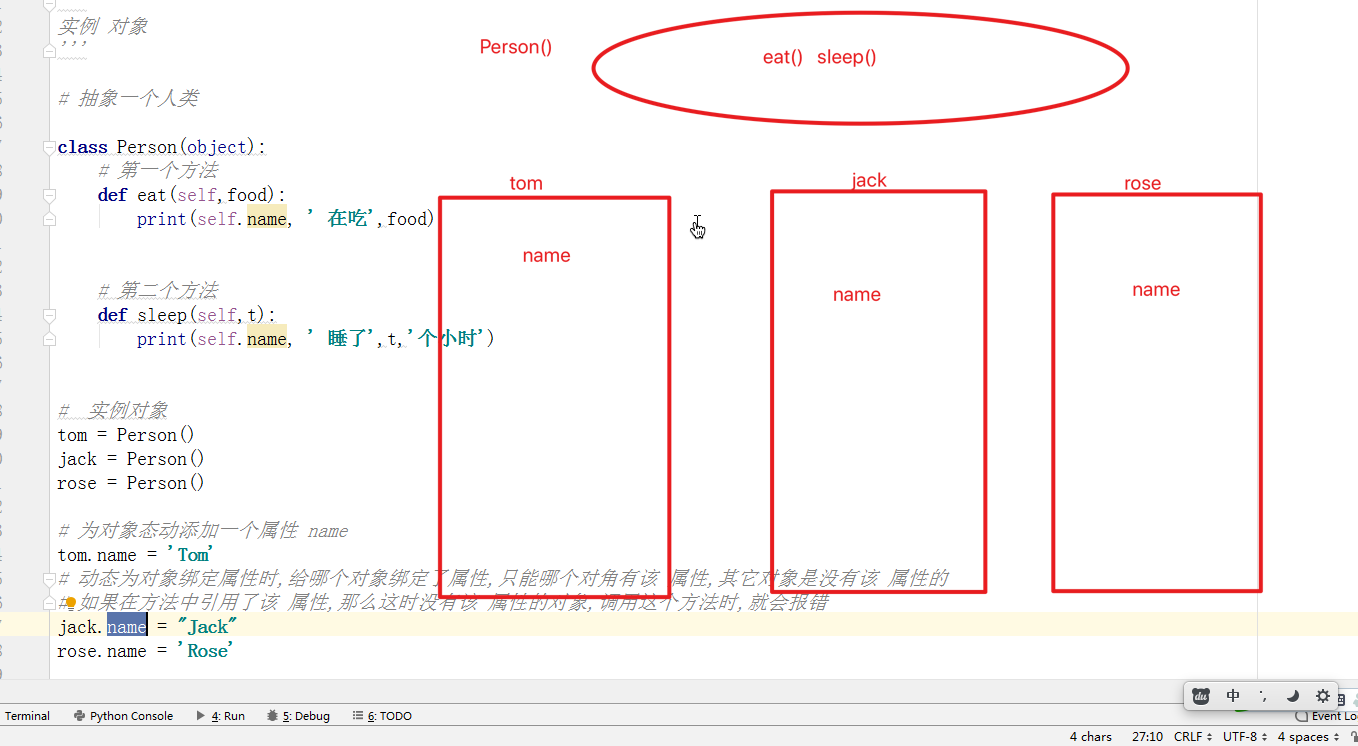Open the Debug tool window
This screenshot has width=1358, height=746.
click(298, 716)
